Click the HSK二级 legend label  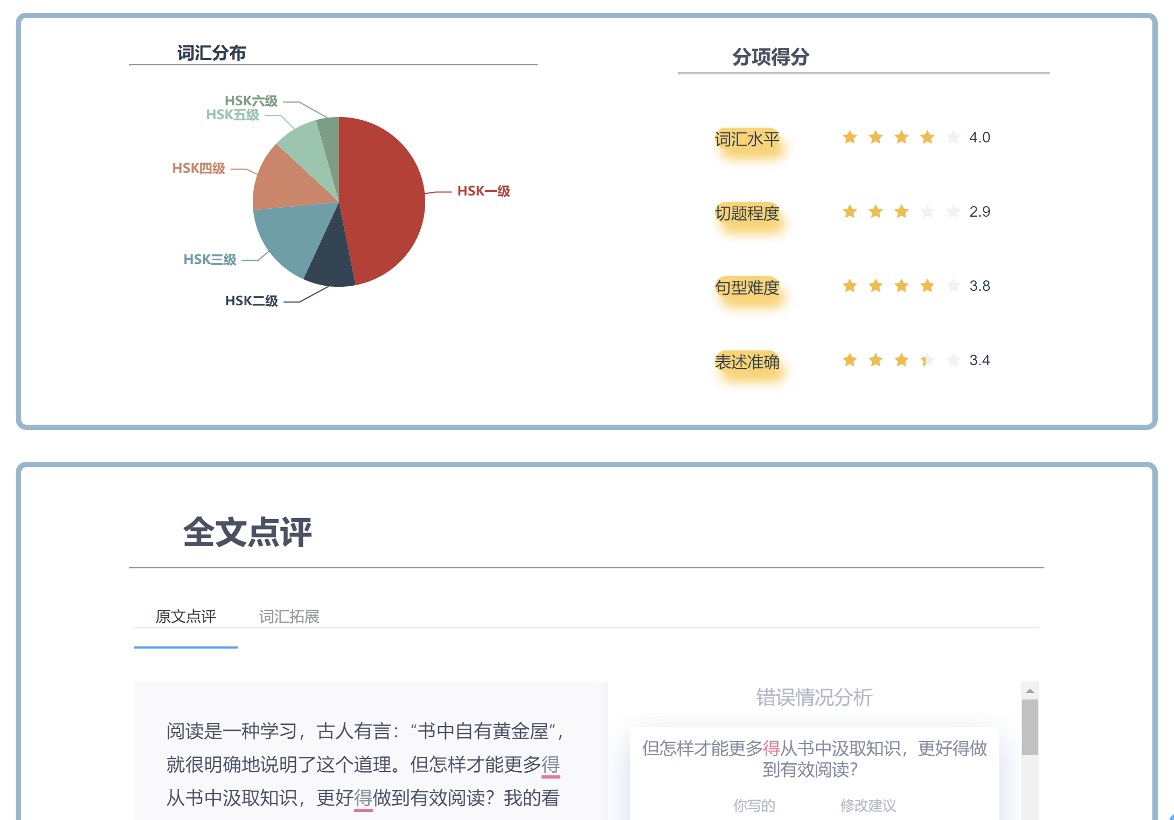252,301
